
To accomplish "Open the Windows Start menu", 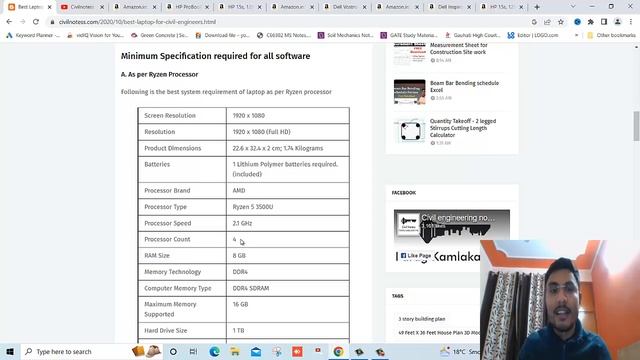I will click(10, 351).
